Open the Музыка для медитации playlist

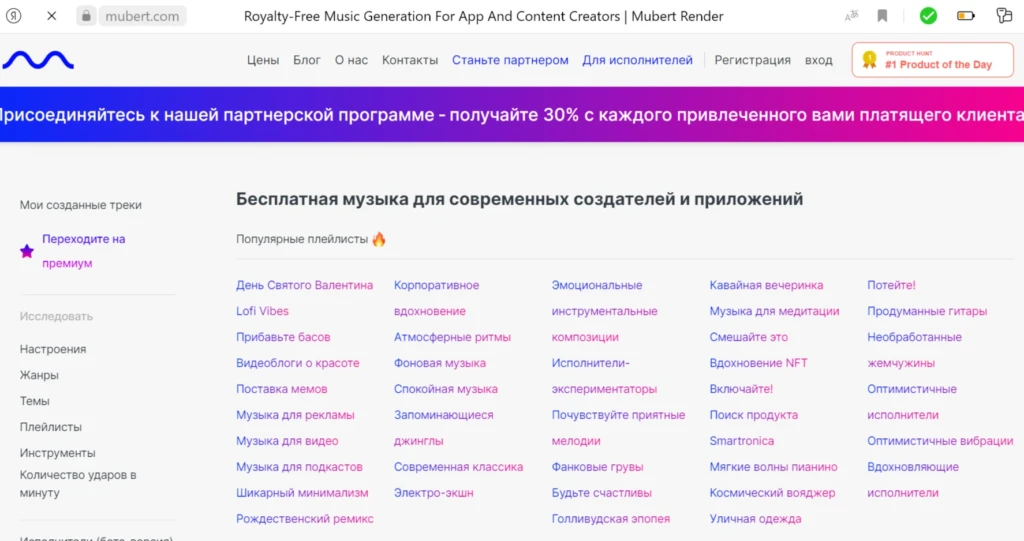click(x=775, y=311)
